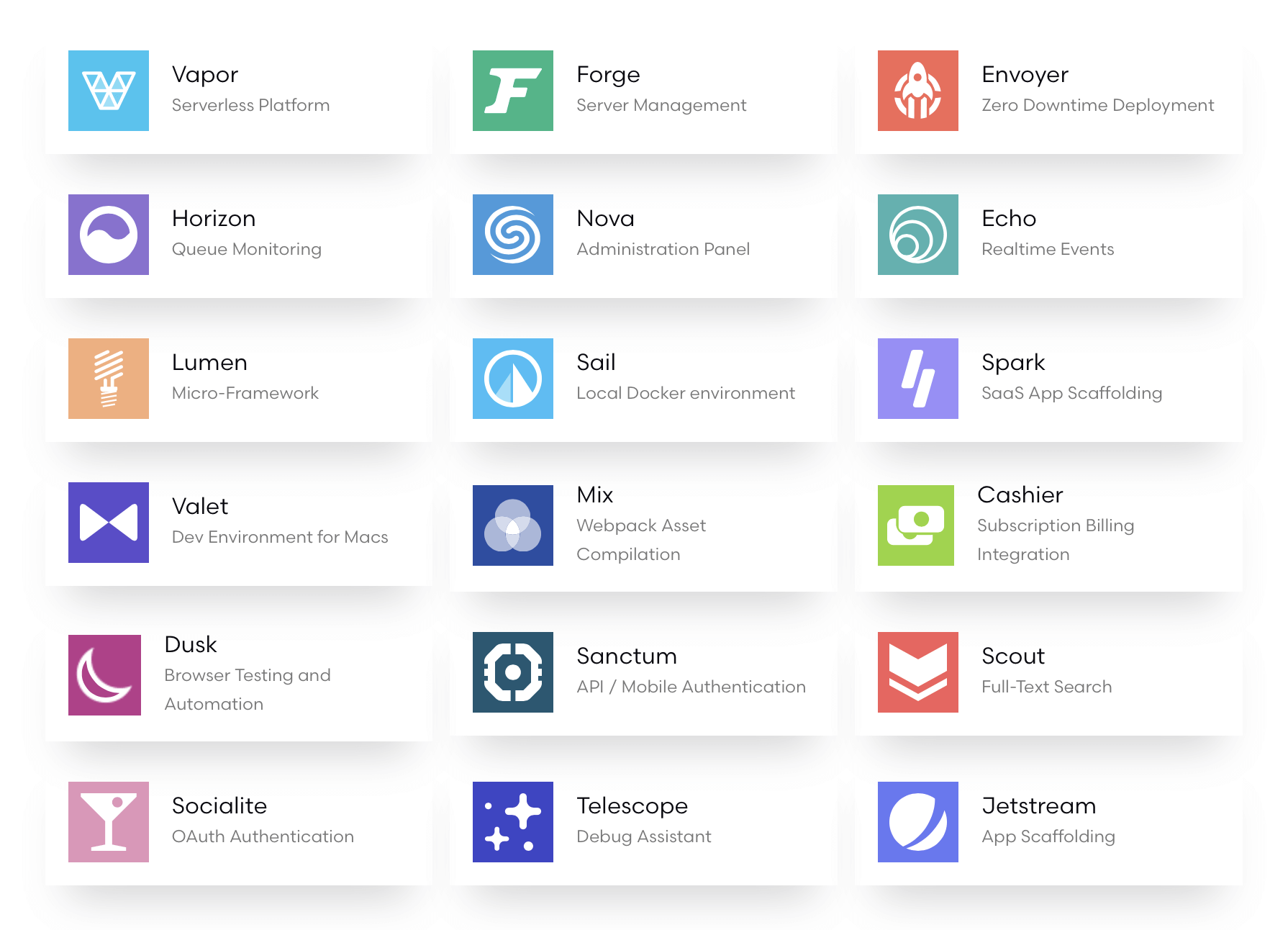Click the Spark lightning bolt icon
The width and height of the screenshot is (1288, 930).
click(x=918, y=379)
